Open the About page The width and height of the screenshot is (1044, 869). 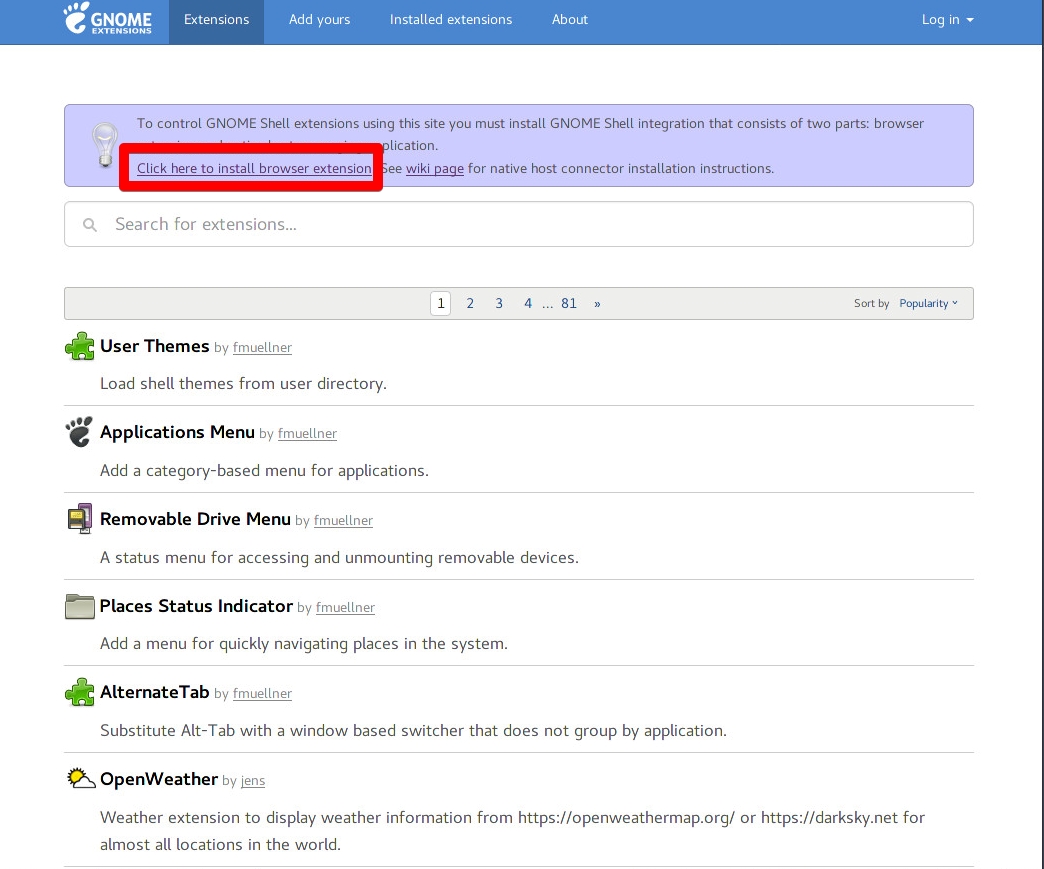click(569, 20)
